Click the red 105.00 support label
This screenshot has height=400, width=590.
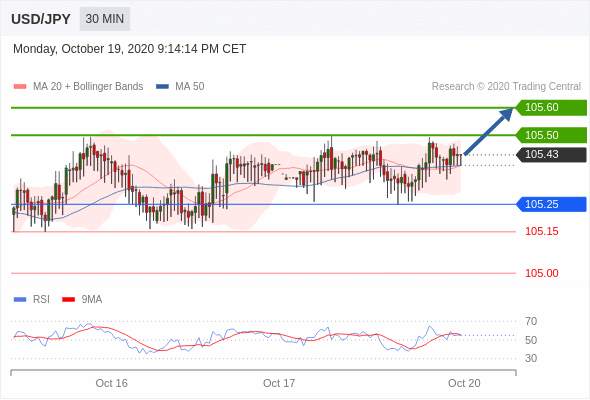point(541,273)
